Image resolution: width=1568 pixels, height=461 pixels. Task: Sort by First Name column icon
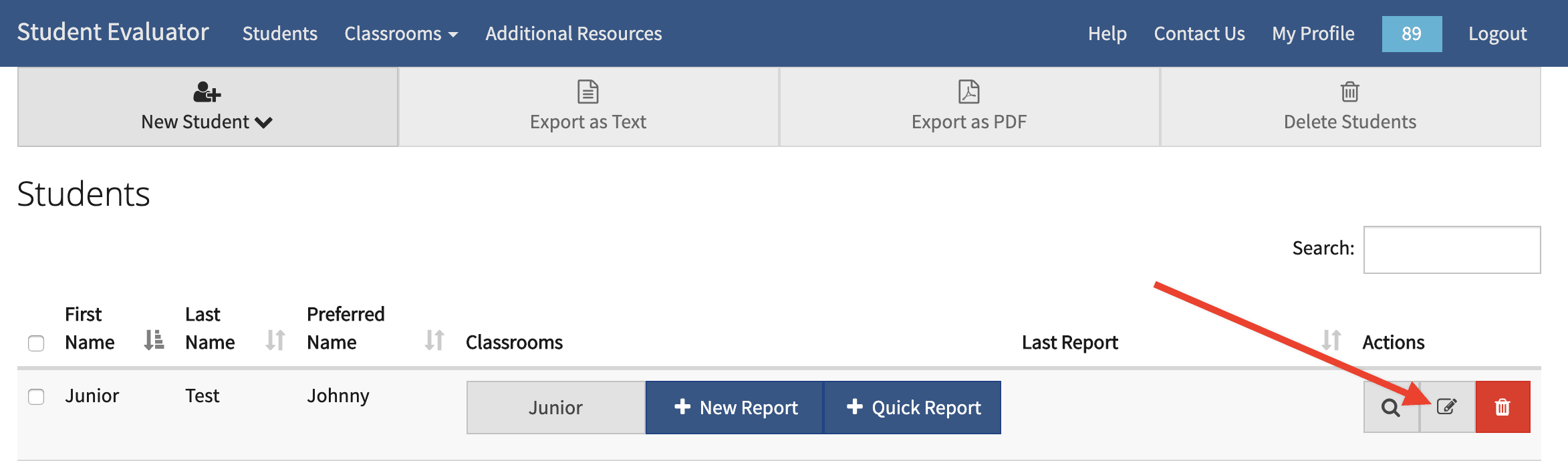pos(154,340)
